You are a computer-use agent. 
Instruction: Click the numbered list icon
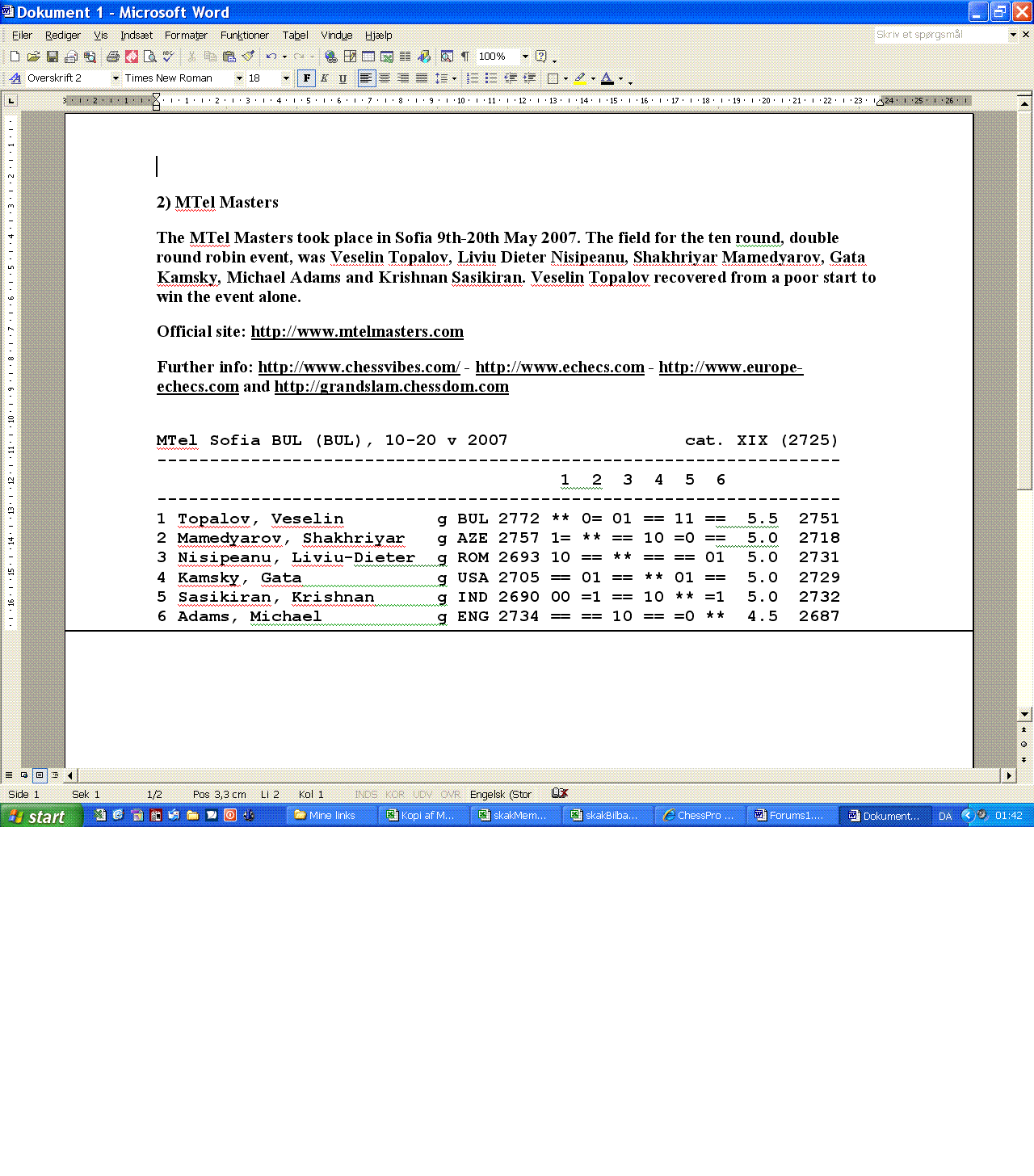(473, 78)
